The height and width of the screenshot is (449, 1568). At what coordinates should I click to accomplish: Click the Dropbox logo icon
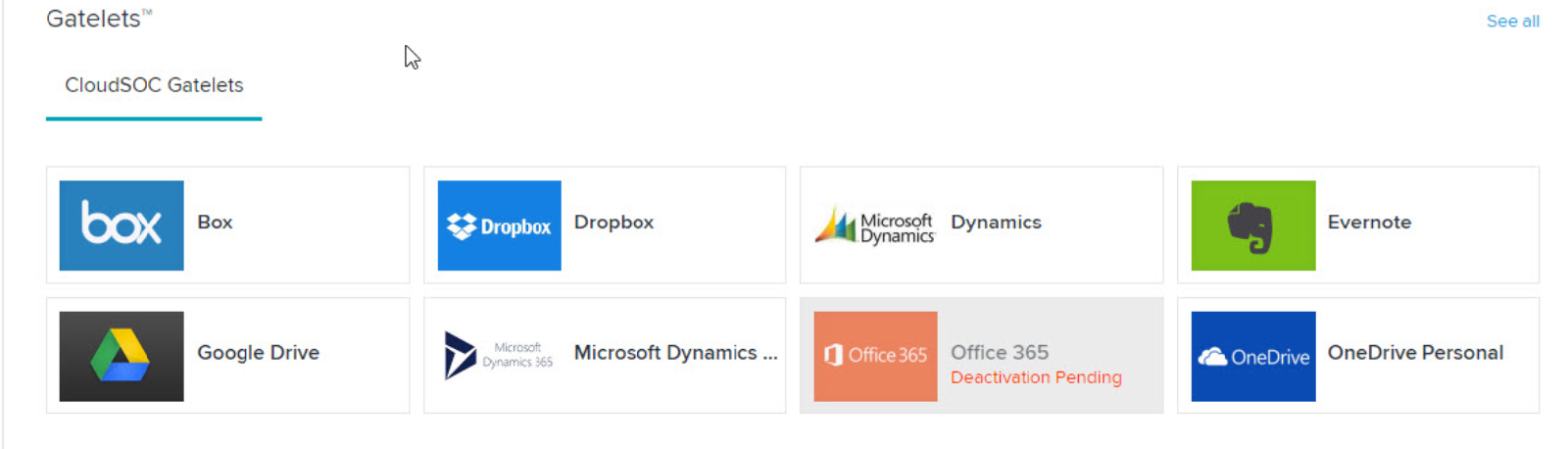pos(499,225)
